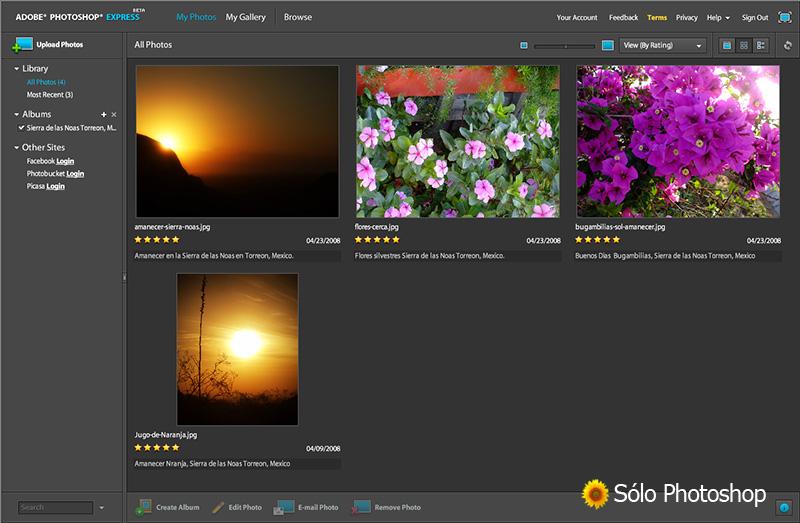The width and height of the screenshot is (800, 523).
Task: Click the Picasa Login link
Action: click(x=55, y=186)
